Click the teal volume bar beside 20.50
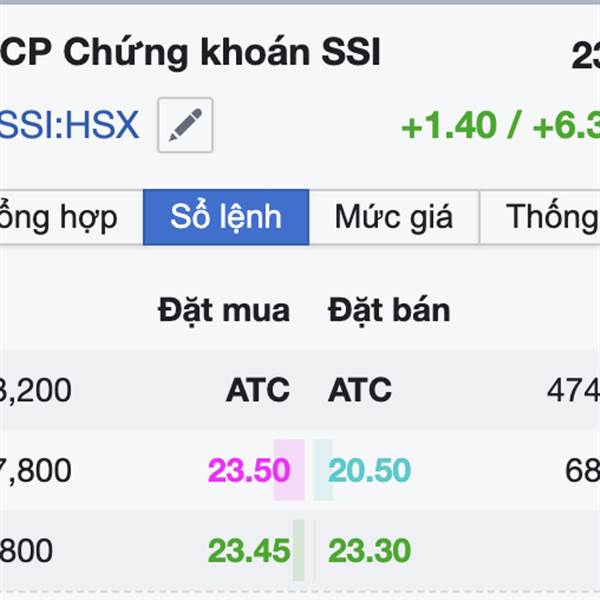 pyautogui.click(x=323, y=470)
